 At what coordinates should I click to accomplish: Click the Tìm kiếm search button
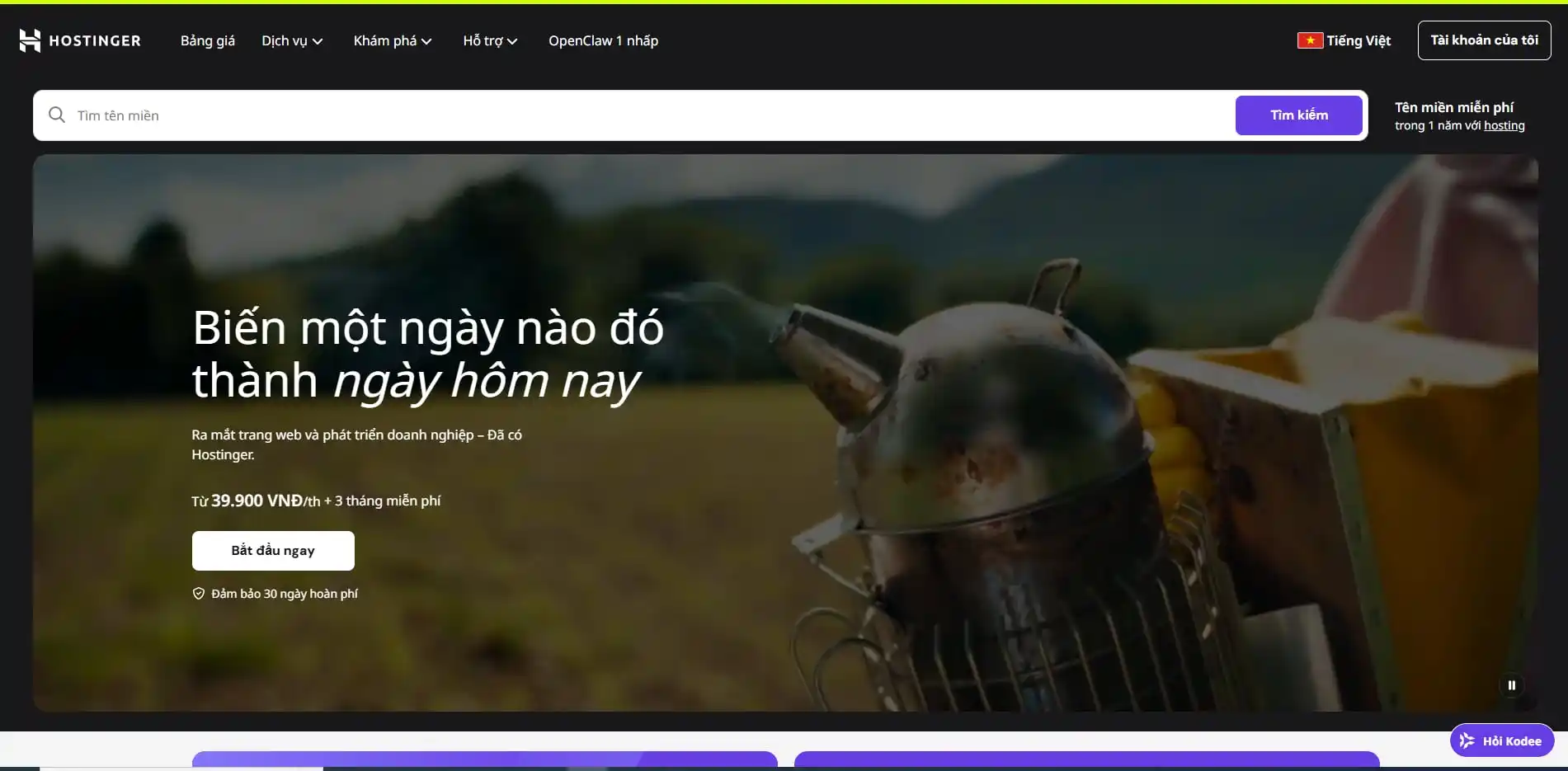[x=1298, y=115]
